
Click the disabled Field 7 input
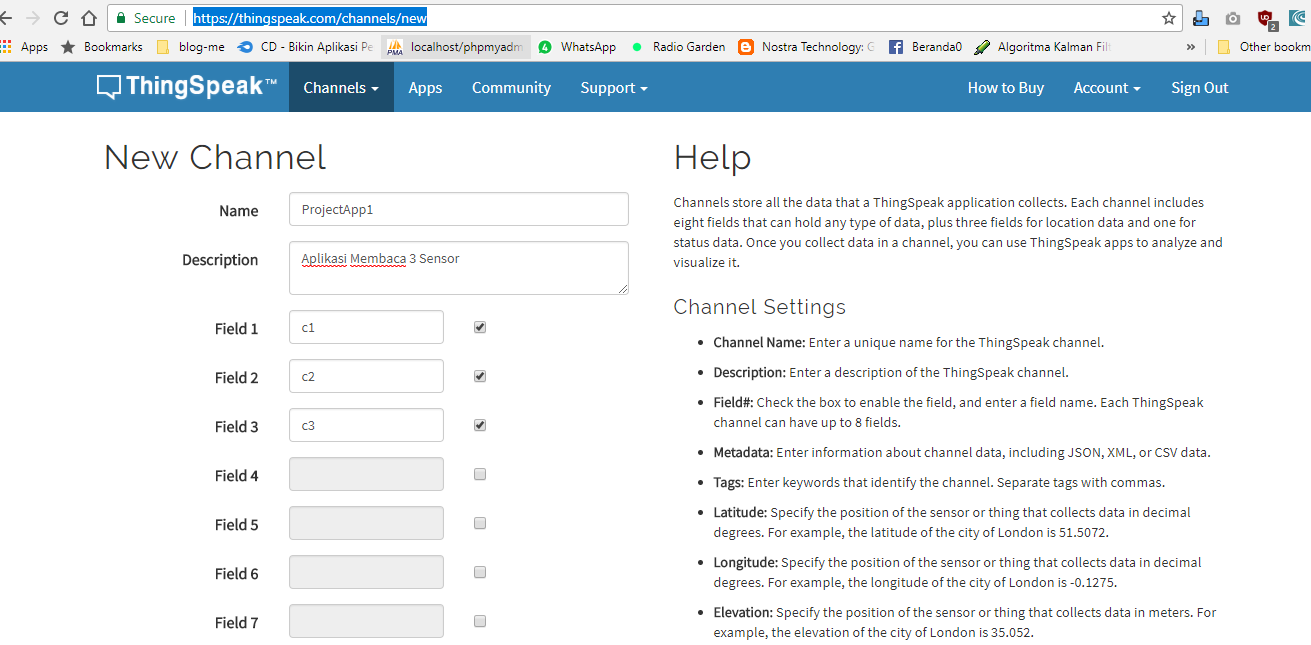click(x=366, y=621)
